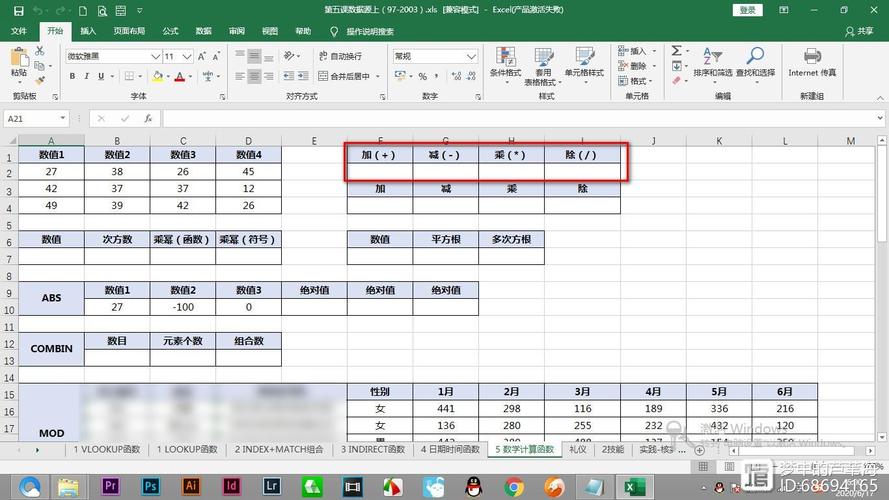Open Illustrator from the taskbar
This screenshot has width=889, height=500.
[191, 486]
